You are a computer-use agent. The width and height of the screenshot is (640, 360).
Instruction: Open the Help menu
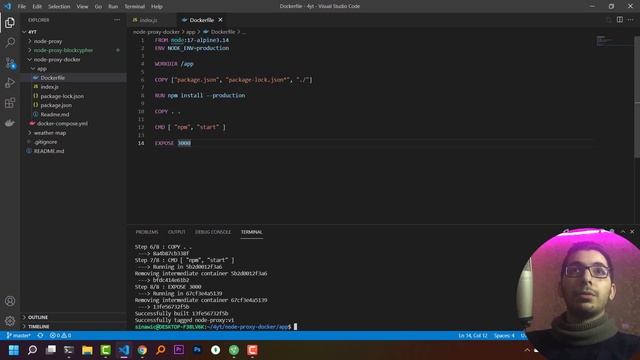pos(157,7)
